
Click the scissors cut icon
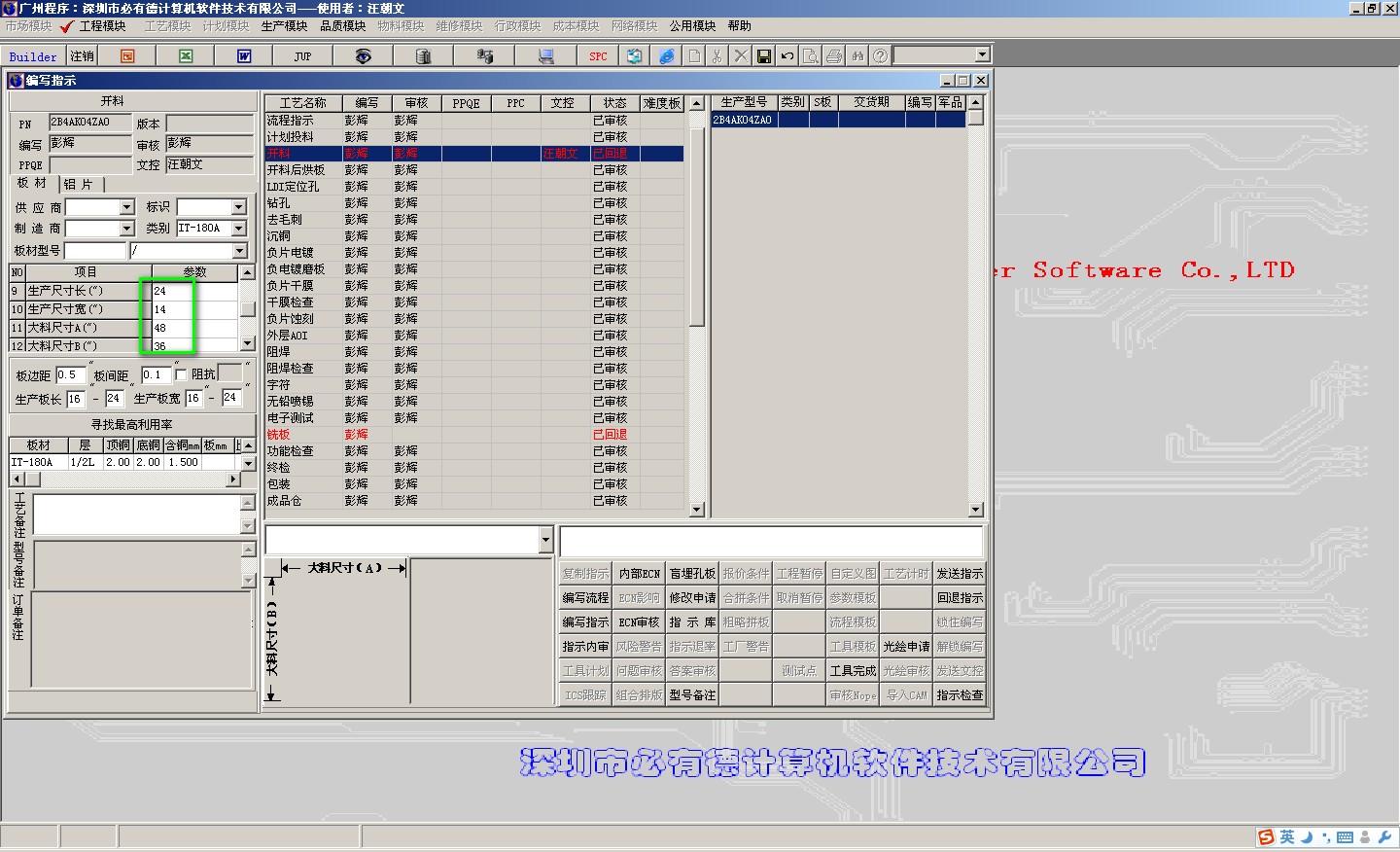(x=717, y=56)
